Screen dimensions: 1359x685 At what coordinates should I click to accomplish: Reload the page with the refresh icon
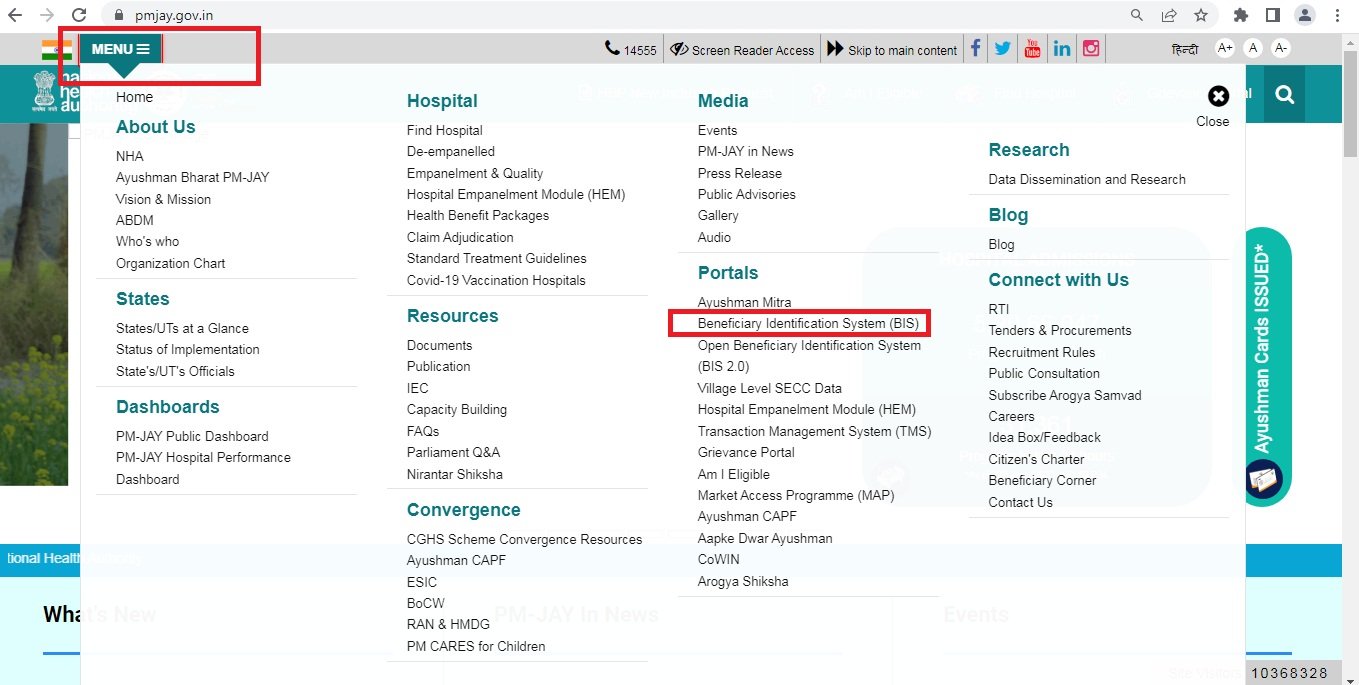tap(79, 15)
